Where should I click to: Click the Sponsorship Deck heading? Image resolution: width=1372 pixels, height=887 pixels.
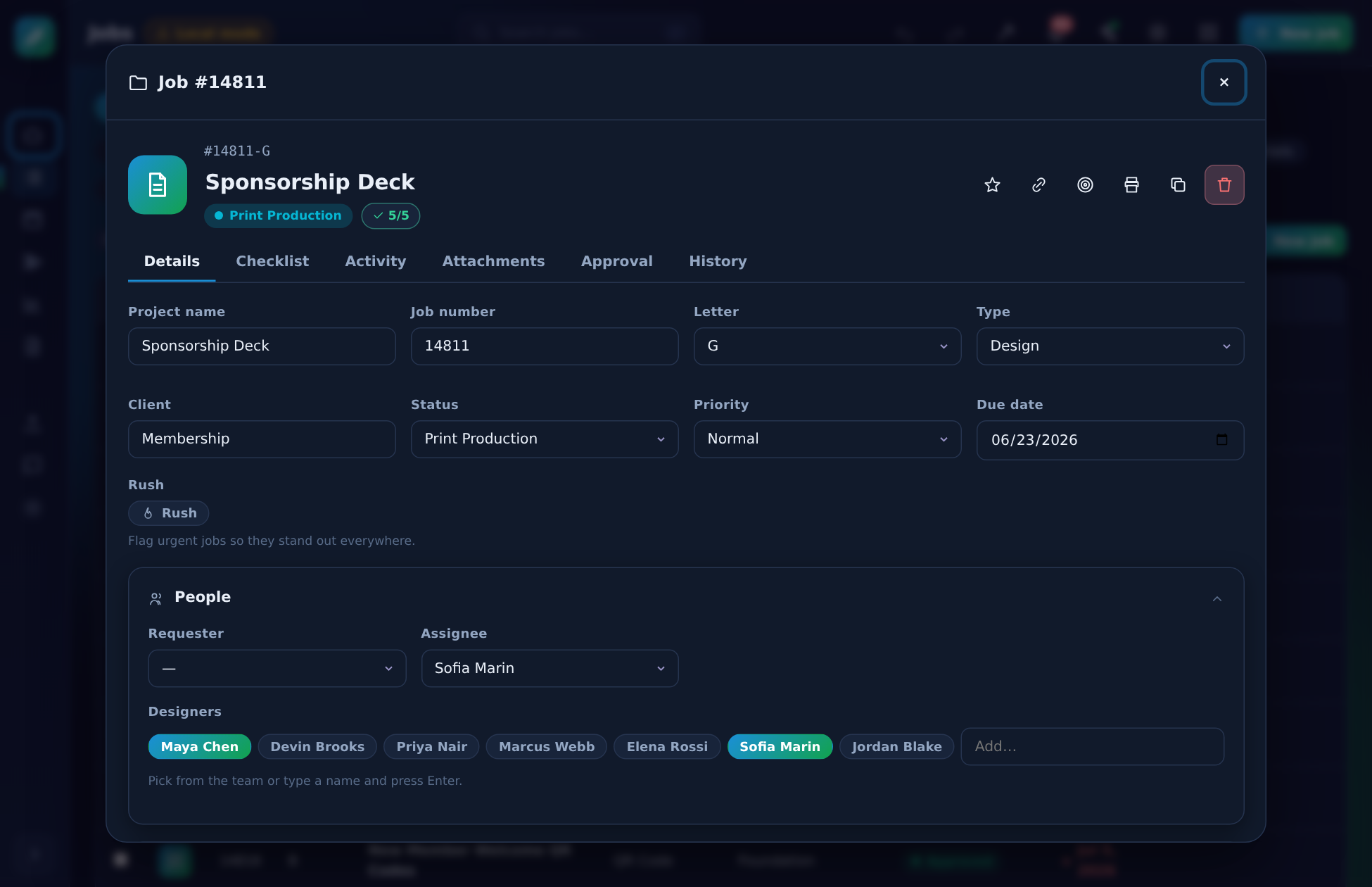pos(310,182)
